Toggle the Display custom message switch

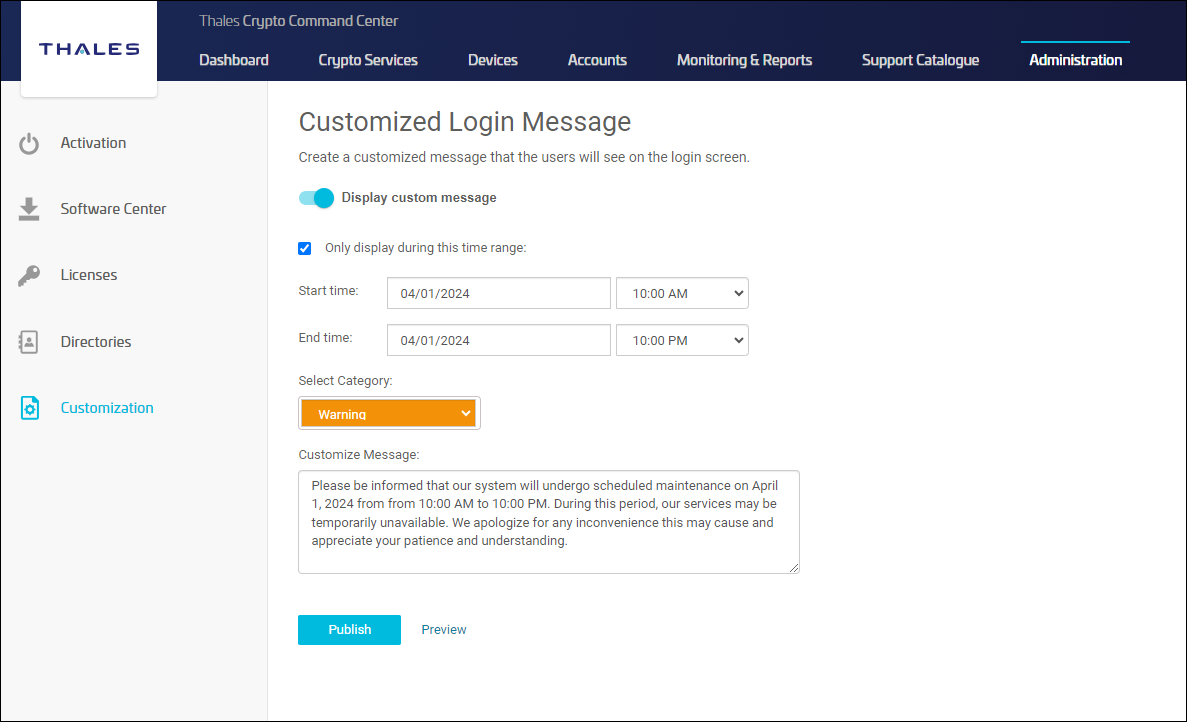click(x=316, y=198)
